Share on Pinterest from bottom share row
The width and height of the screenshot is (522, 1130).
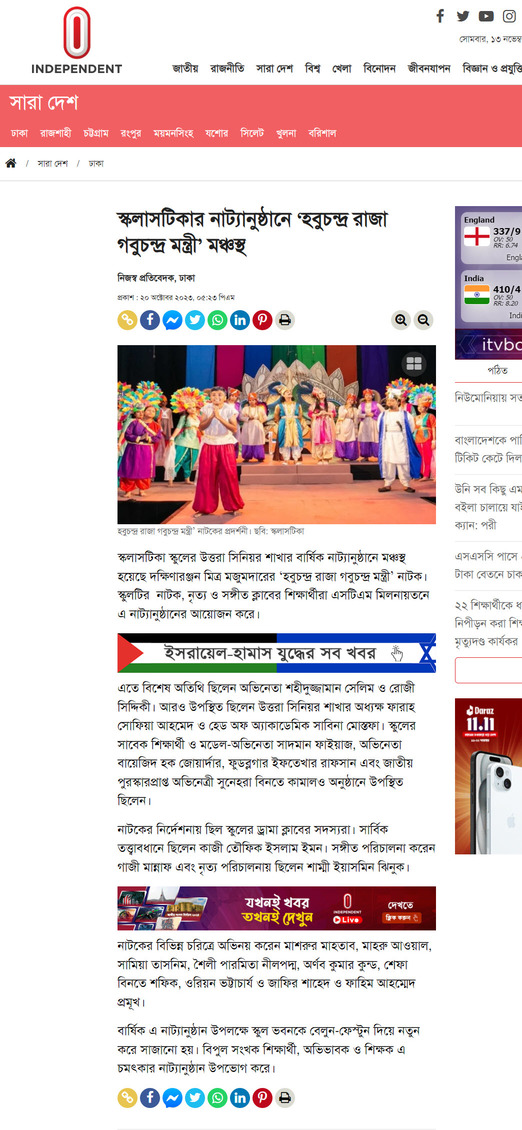tap(262, 1098)
